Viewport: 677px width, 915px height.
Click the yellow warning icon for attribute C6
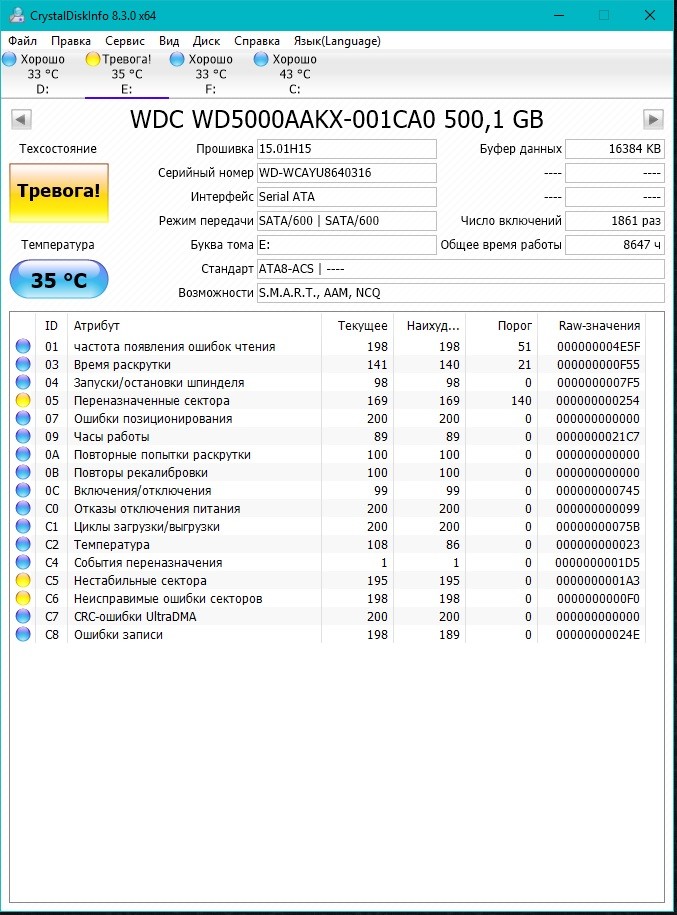tap(23, 598)
